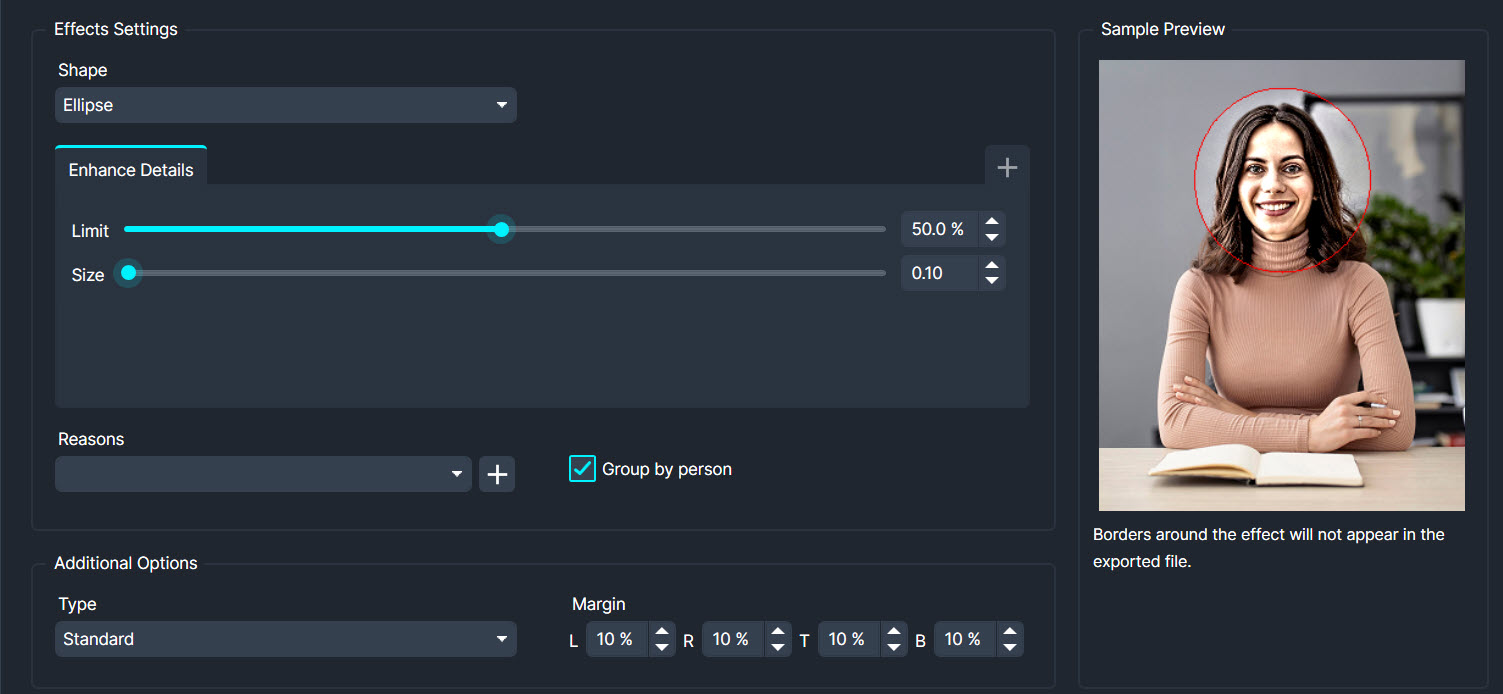Click the plus icon to add effect tab
The image size is (1503, 694).
click(x=1007, y=165)
